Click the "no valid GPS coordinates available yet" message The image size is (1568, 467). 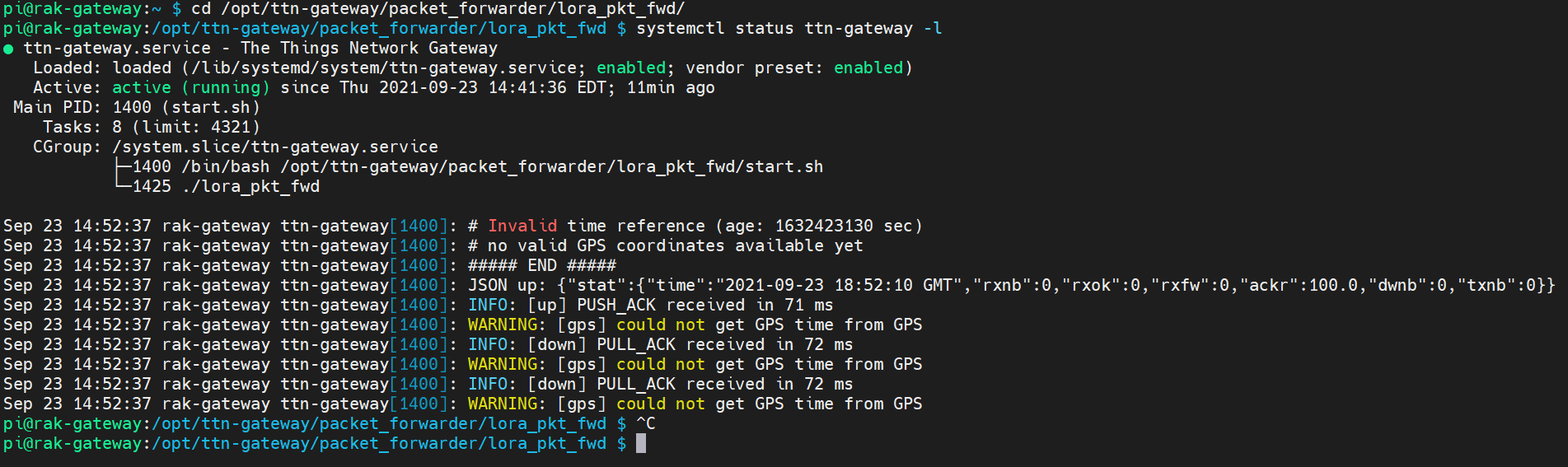675,245
